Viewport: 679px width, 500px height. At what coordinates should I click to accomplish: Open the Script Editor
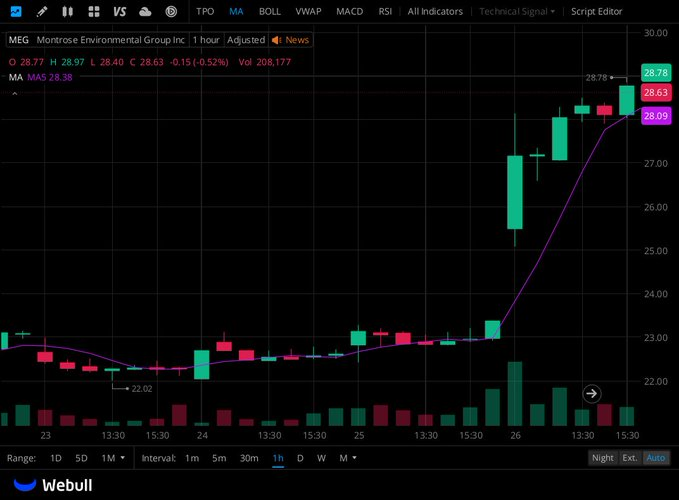tap(596, 12)
